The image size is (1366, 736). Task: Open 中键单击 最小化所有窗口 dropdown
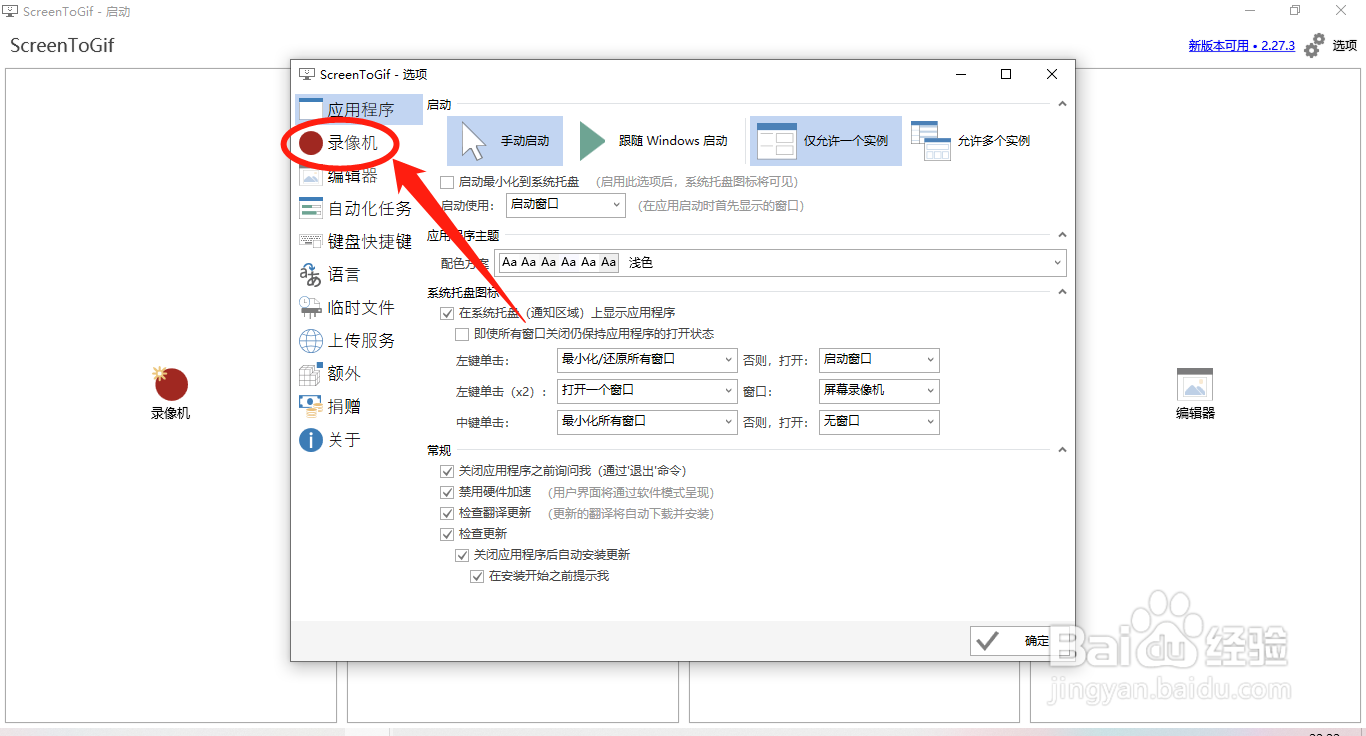647,422
